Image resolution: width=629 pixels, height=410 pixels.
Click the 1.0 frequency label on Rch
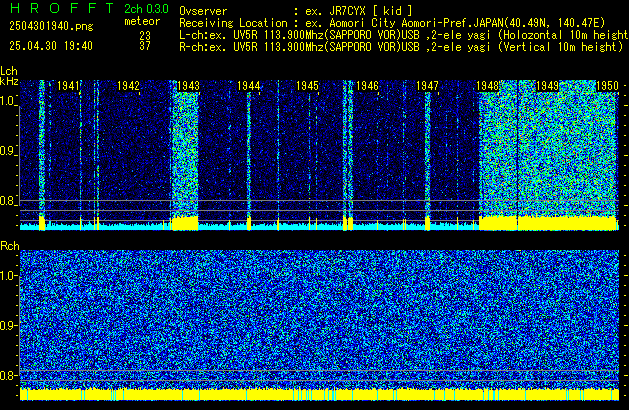pos(8,276)
